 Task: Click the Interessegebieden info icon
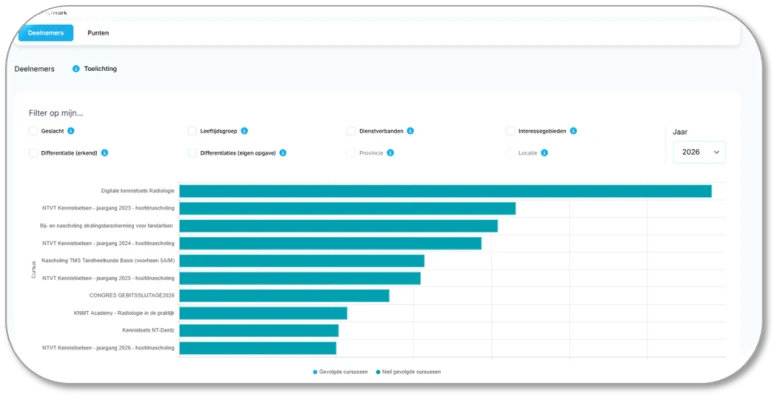click(x=573, y=131)
